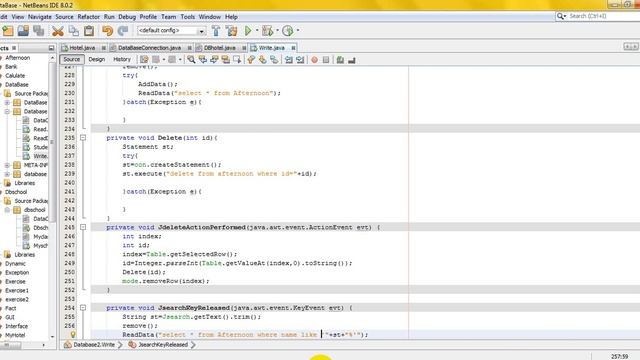The height and width of the screenshot is (360, 640).
Task: Click the Comment icon in editor toolbar
Action: (x=340, y=60)
